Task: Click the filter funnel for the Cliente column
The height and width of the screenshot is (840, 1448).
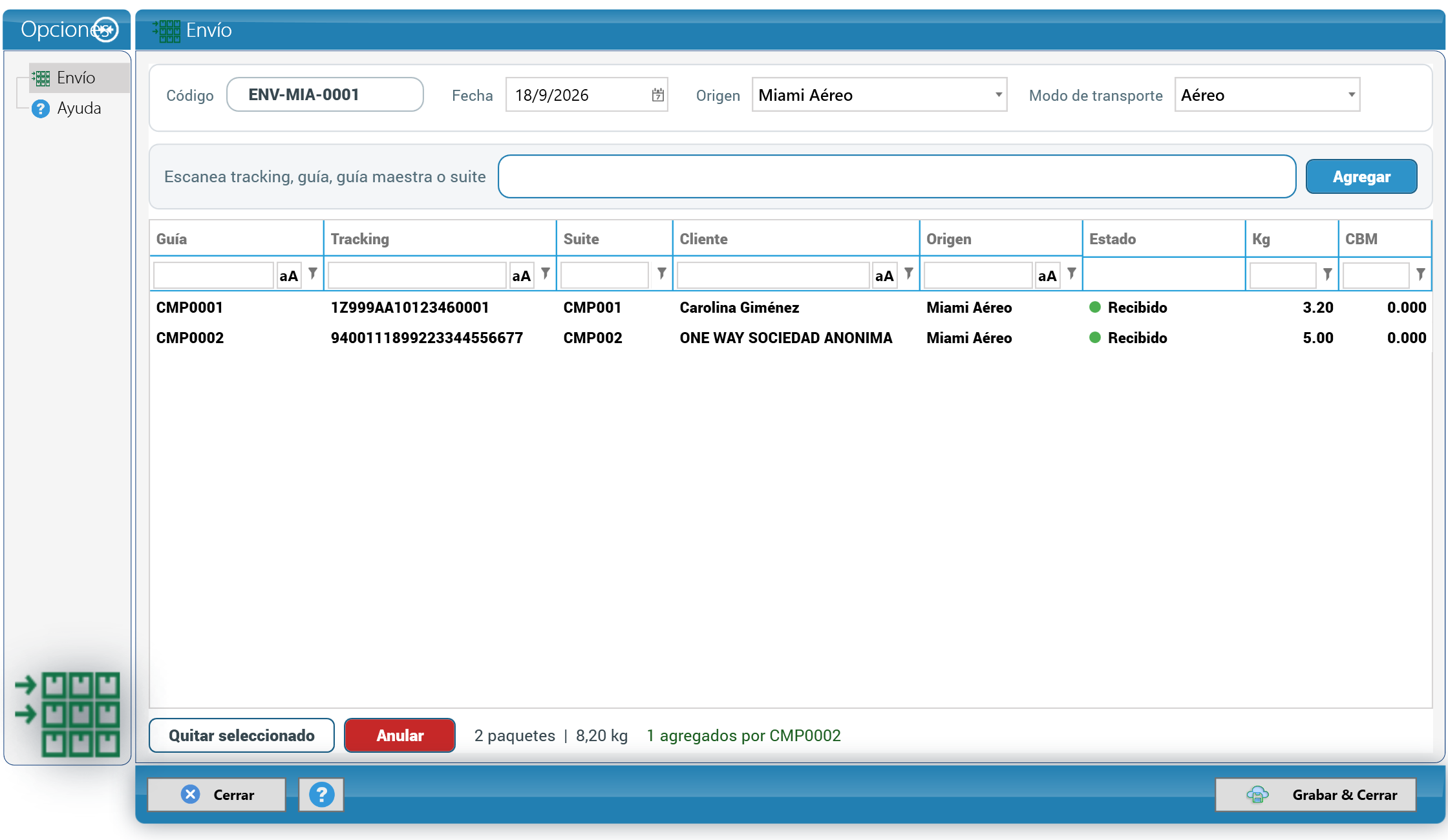Action: pyautogui.click(x=909, y=275)
